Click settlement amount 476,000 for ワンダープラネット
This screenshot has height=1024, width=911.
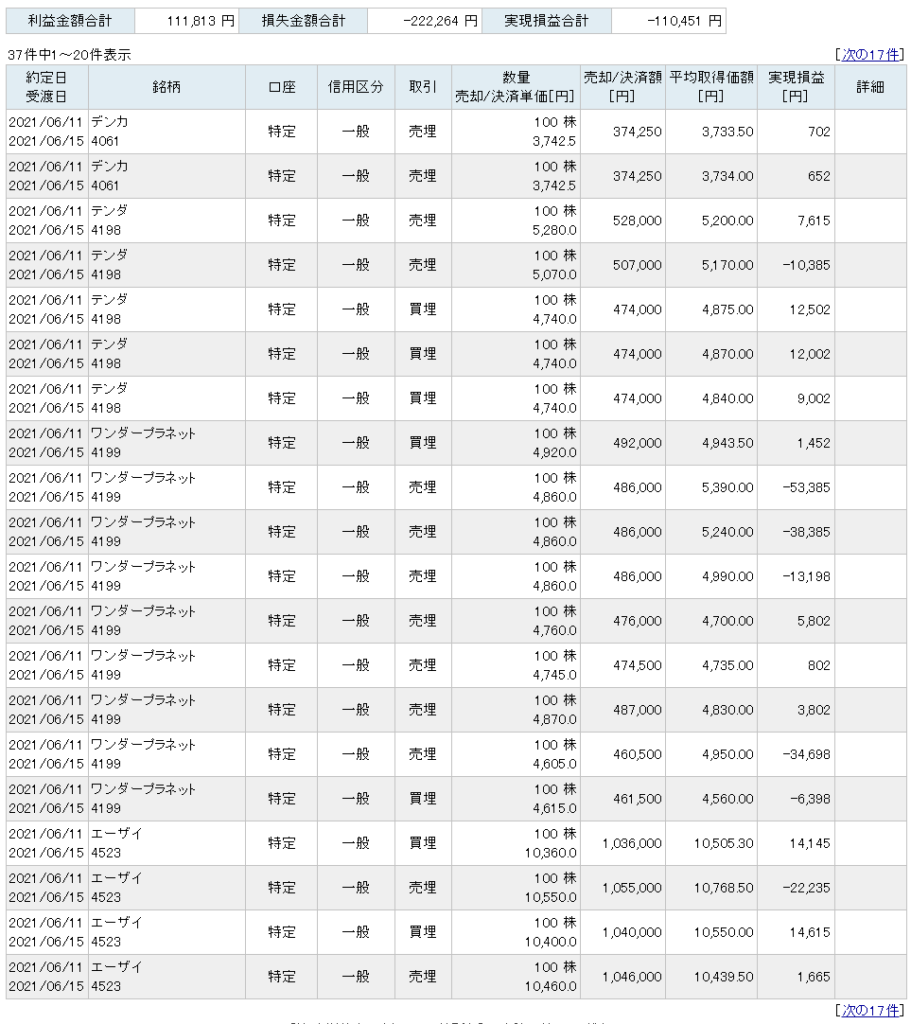[x=637, y=620]
